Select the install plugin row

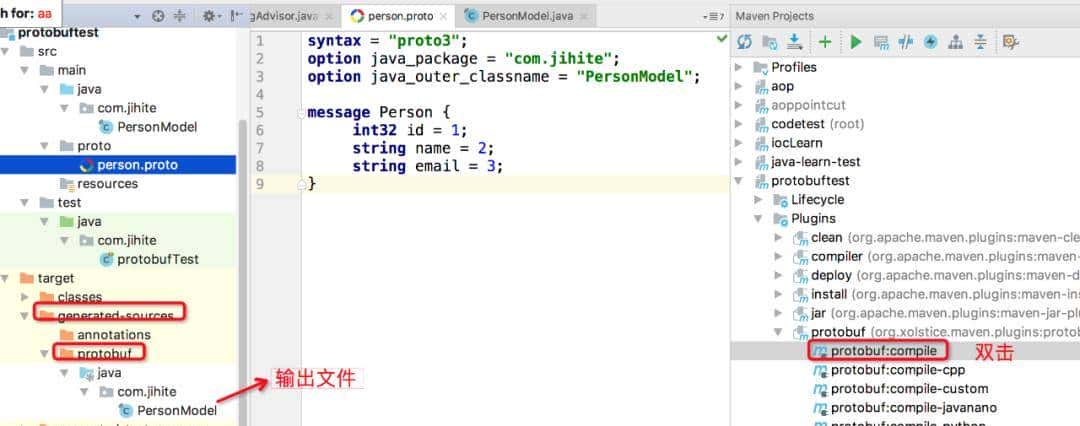pos(936,294)
